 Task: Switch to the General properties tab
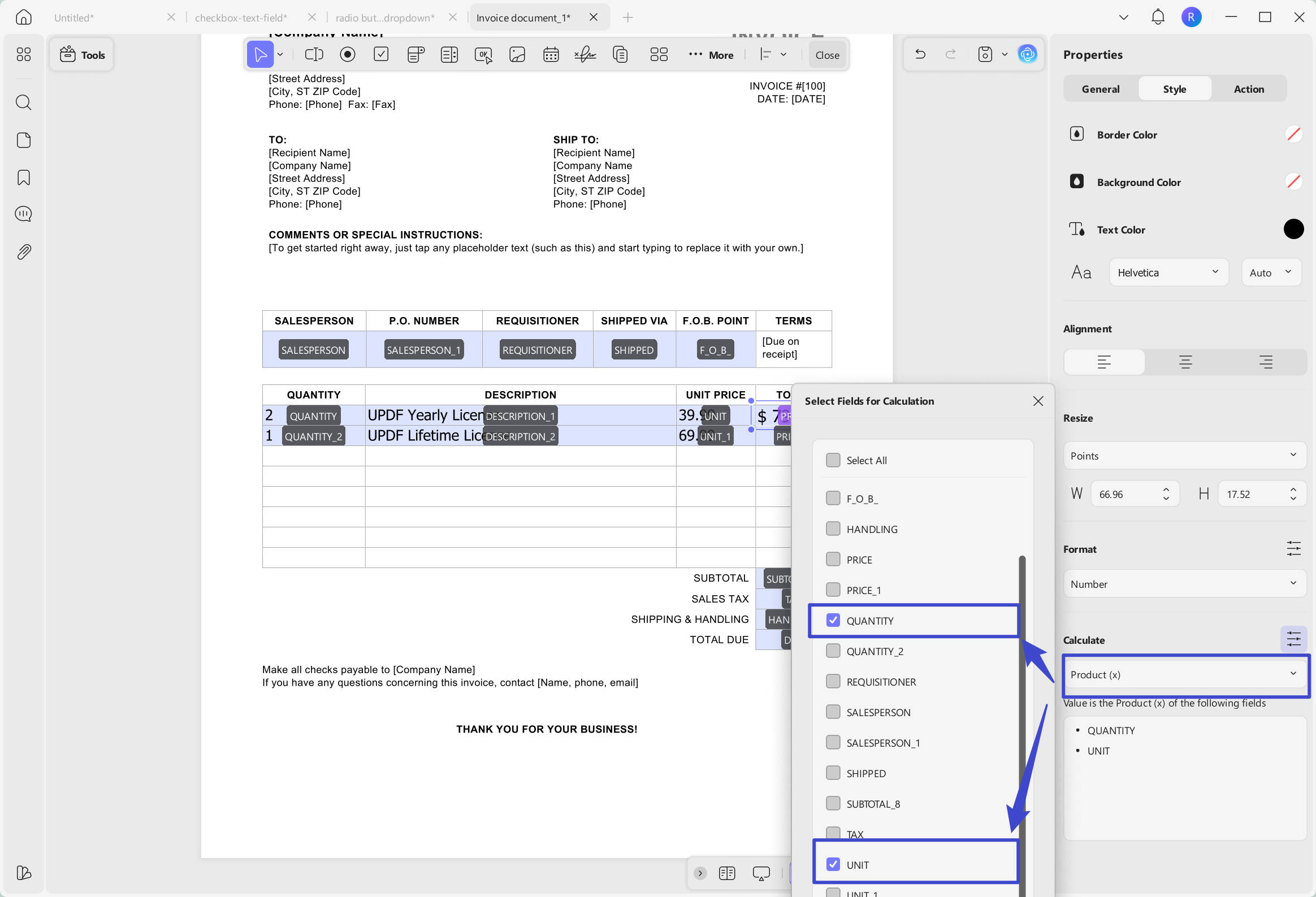[x=1099, y=89]
